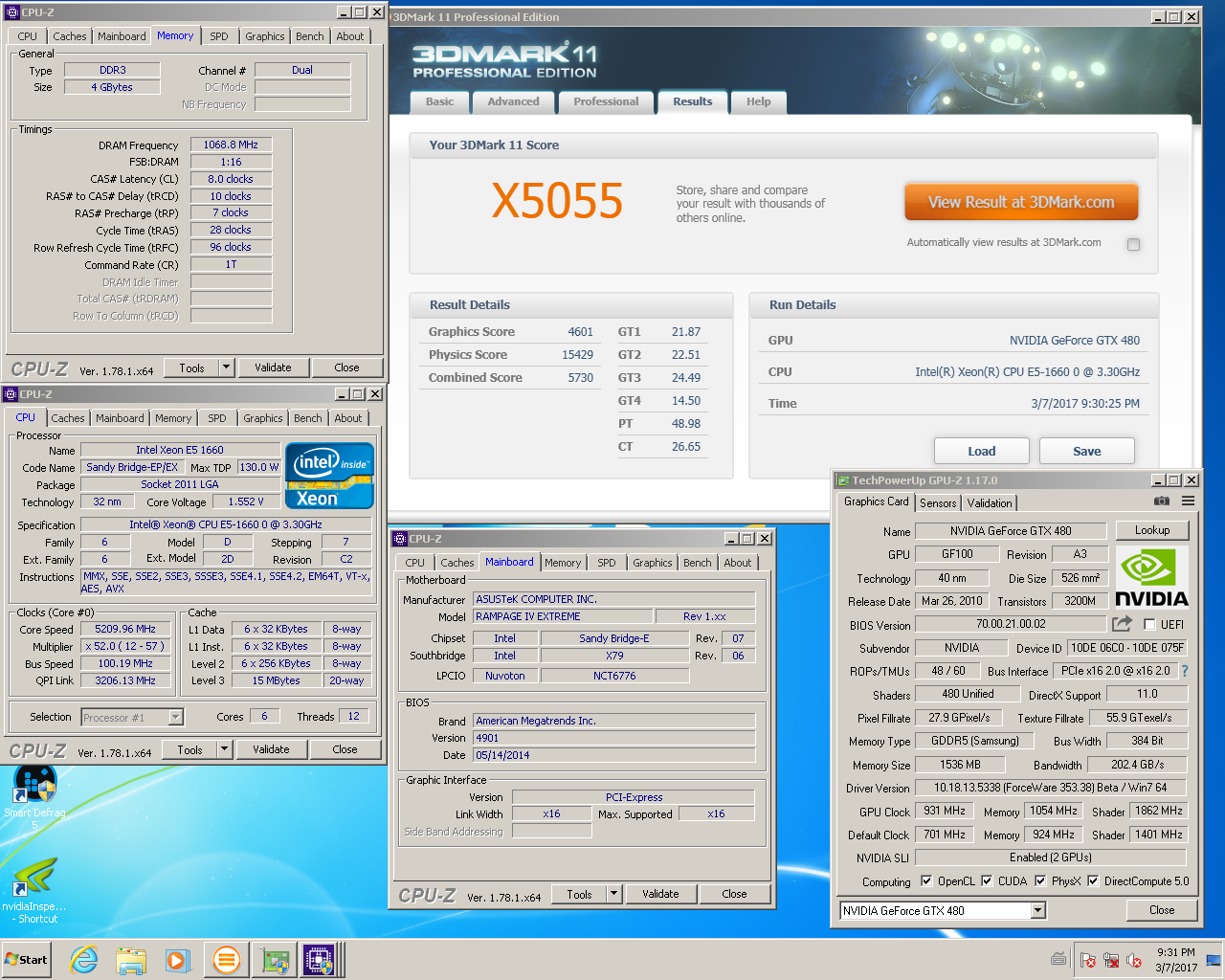Click View Result at 3DMark.com button
Viewport: 1225px width, 980px height.
click(x=1021, y=202)
